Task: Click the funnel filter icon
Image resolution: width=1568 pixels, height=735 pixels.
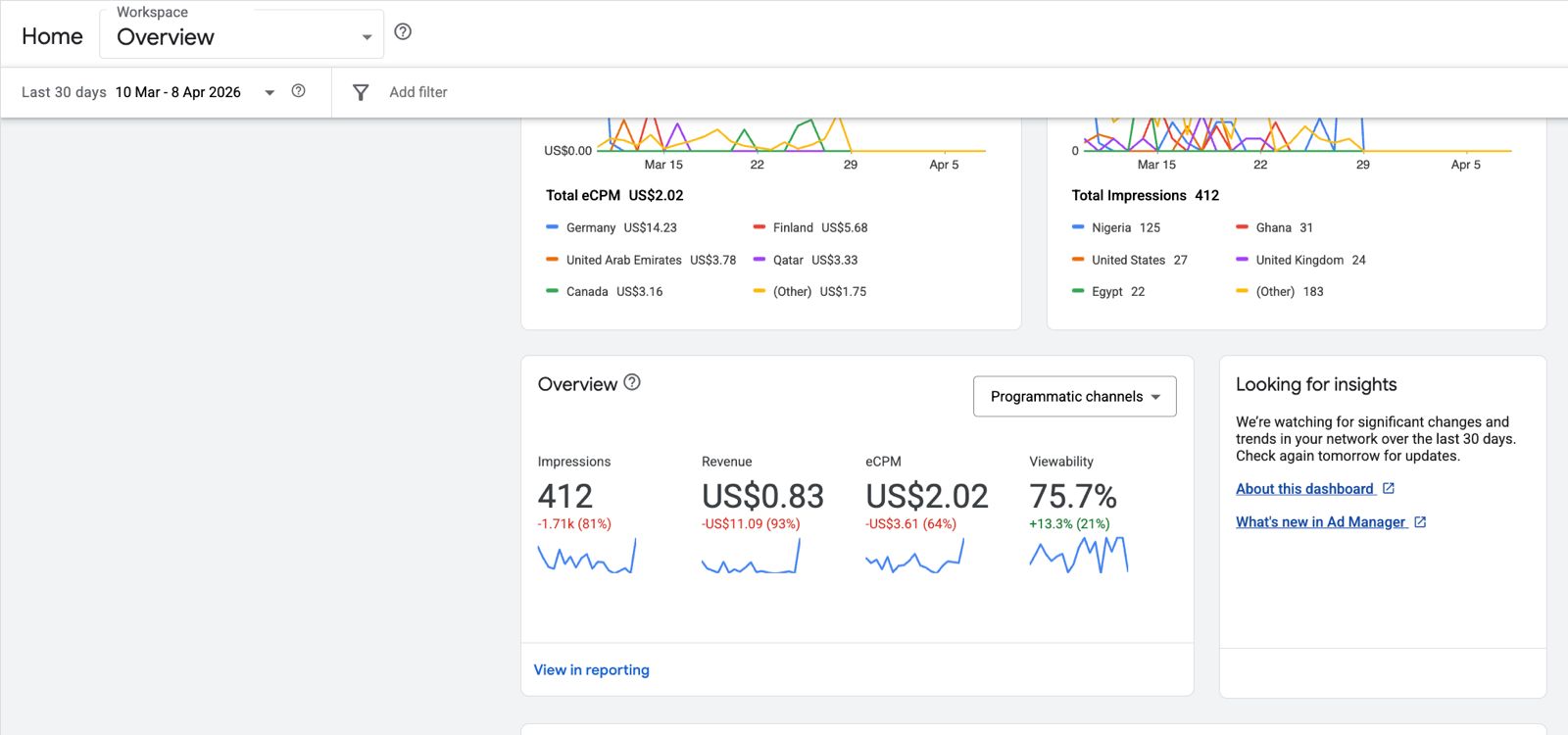Action: tap(361, 92)
